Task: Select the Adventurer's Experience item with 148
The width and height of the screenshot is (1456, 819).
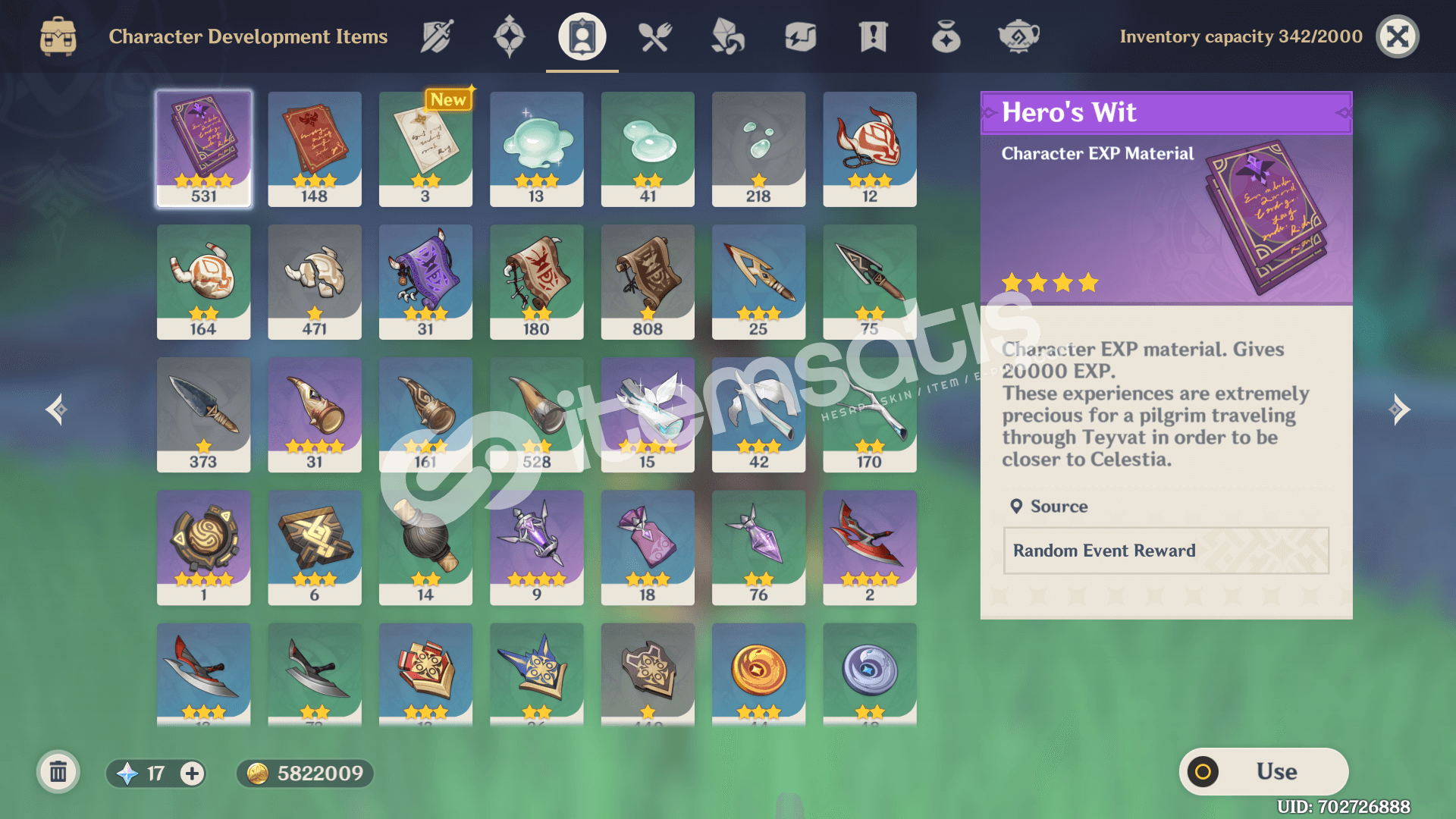Action: (314, 149)
